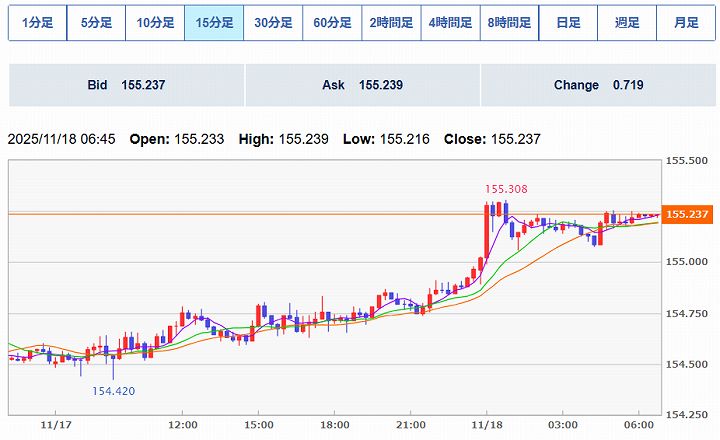The height and width of the screenshot is (440, 720).
Task: Open the 10分足 chart tab
Action: tap(155, 23)
